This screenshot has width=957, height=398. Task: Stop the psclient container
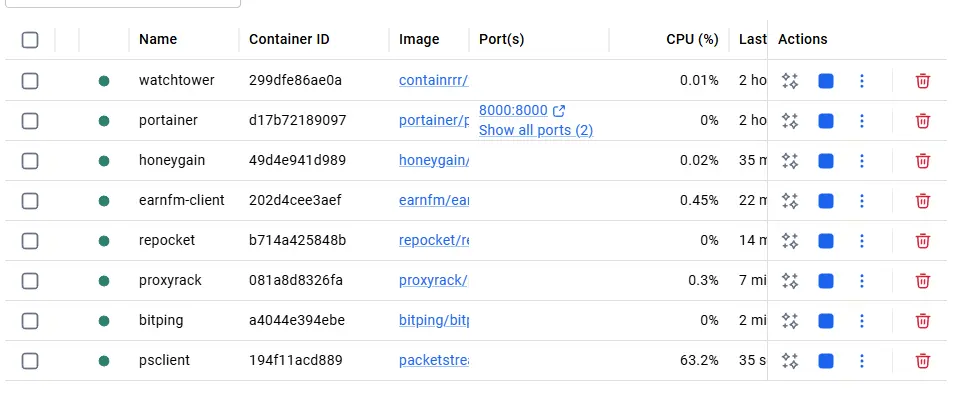coord(826,361)
